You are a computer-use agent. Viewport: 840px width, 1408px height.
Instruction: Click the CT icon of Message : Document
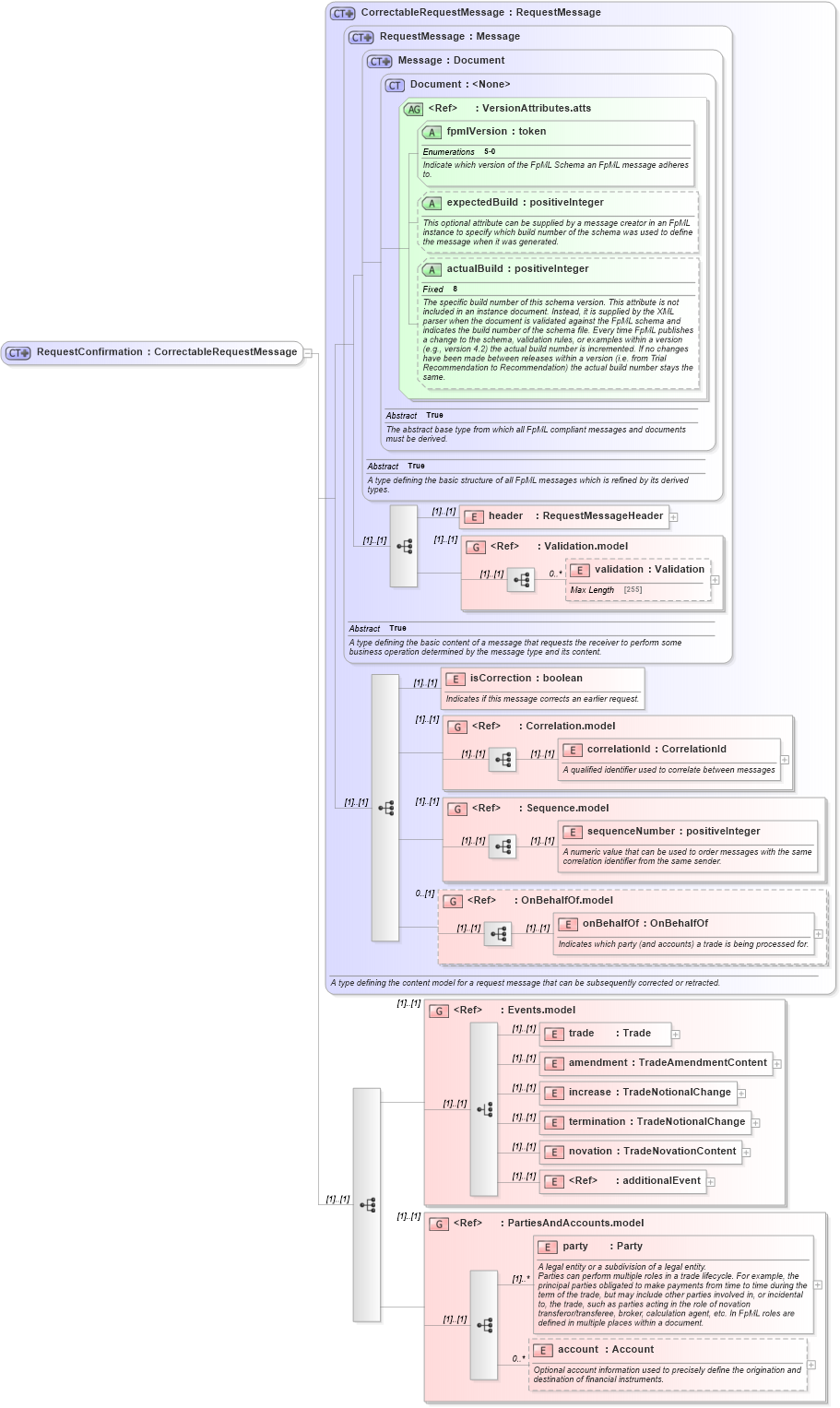pyautogui.click(x=380, y=62)
